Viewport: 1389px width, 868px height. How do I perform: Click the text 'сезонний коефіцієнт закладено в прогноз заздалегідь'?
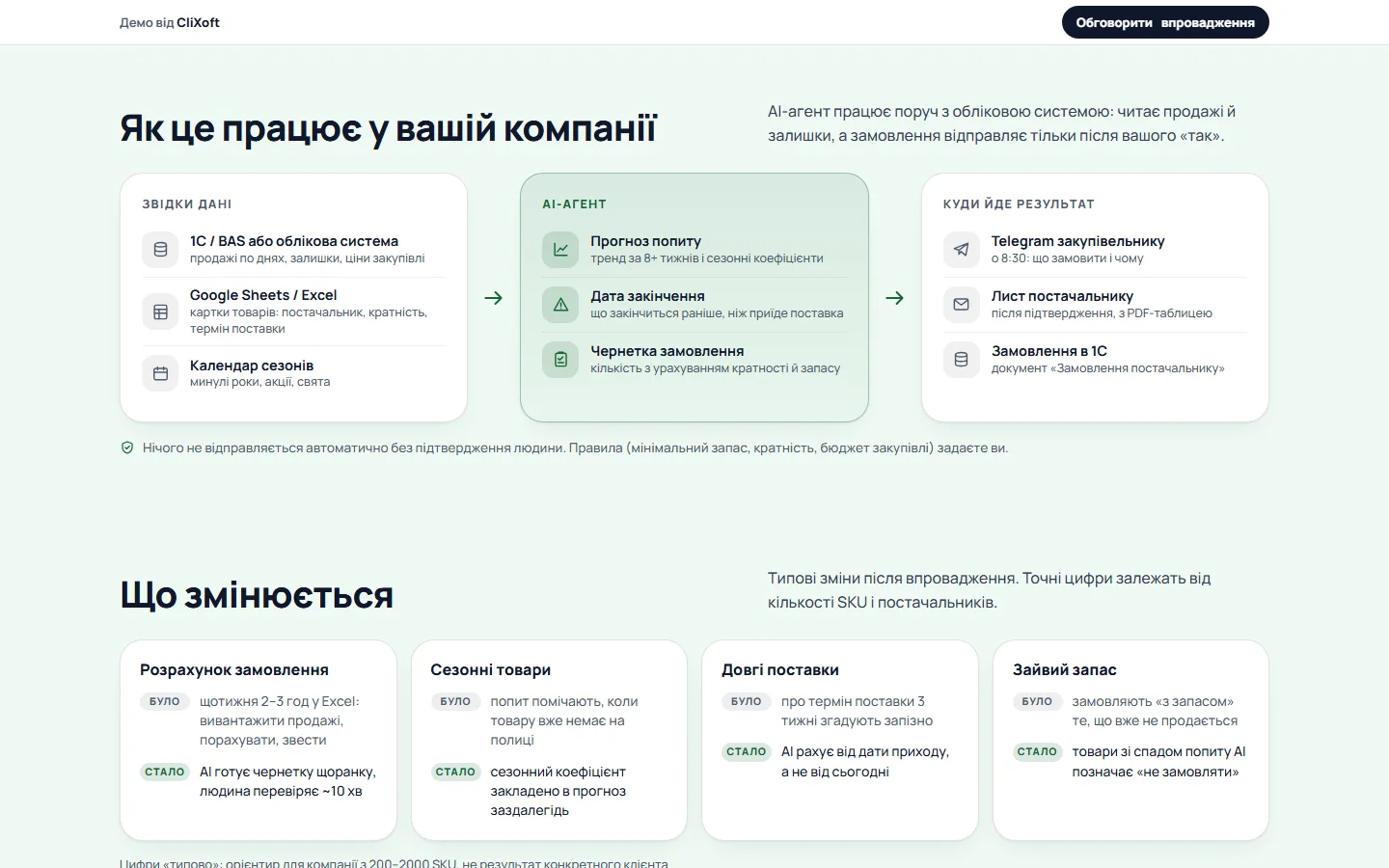558,791
